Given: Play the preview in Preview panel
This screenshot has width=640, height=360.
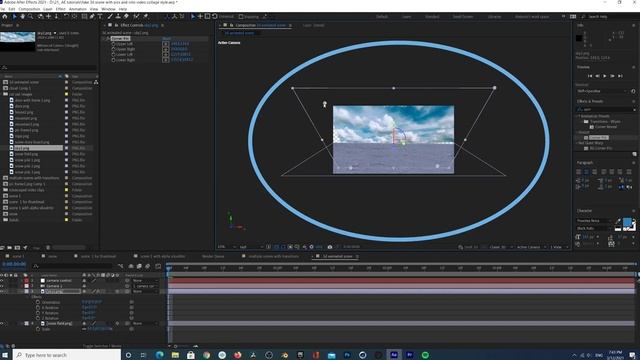Looking at the screenshot, I should coord(605,76).
